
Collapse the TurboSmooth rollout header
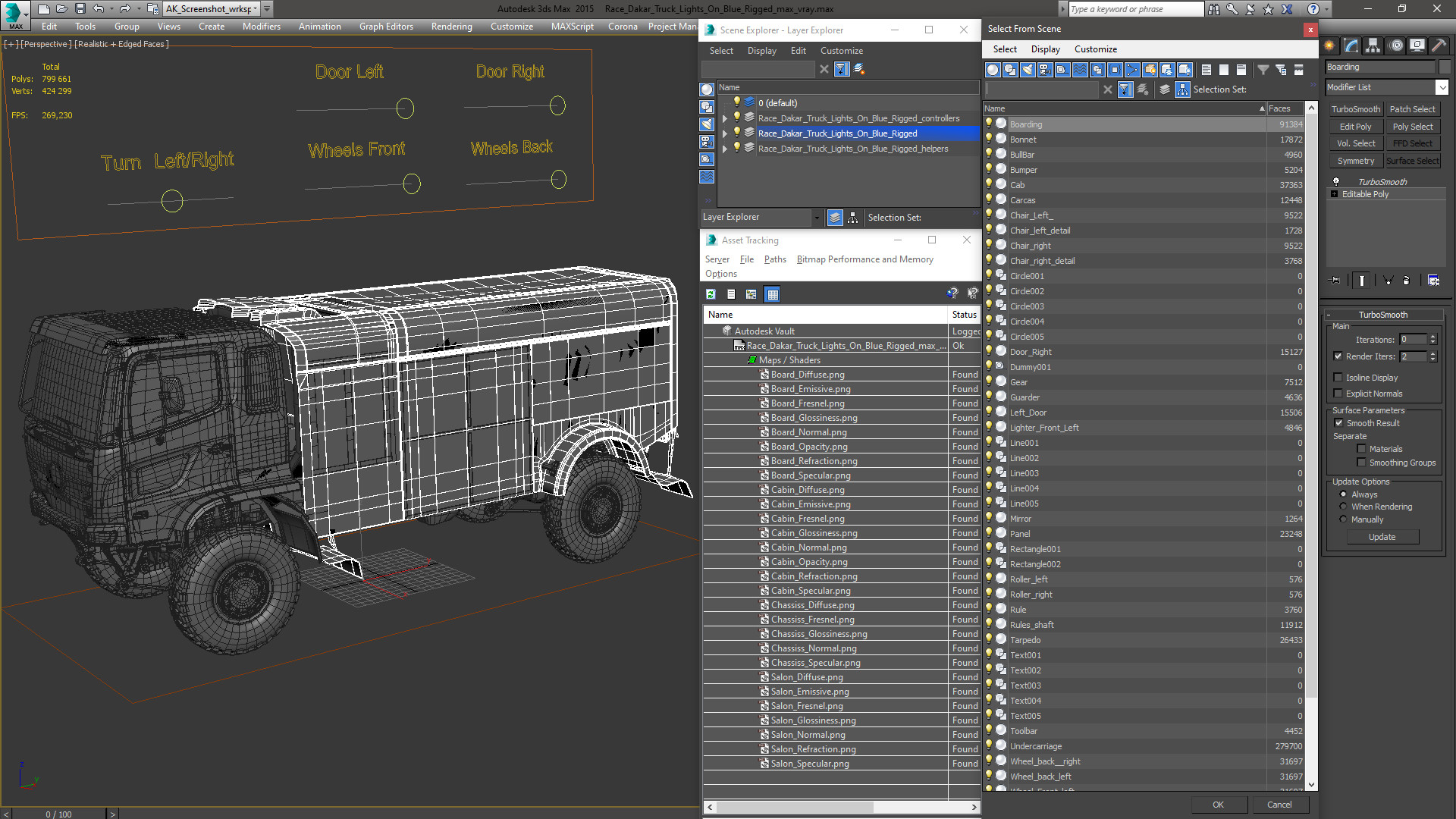pos(1382,315)
